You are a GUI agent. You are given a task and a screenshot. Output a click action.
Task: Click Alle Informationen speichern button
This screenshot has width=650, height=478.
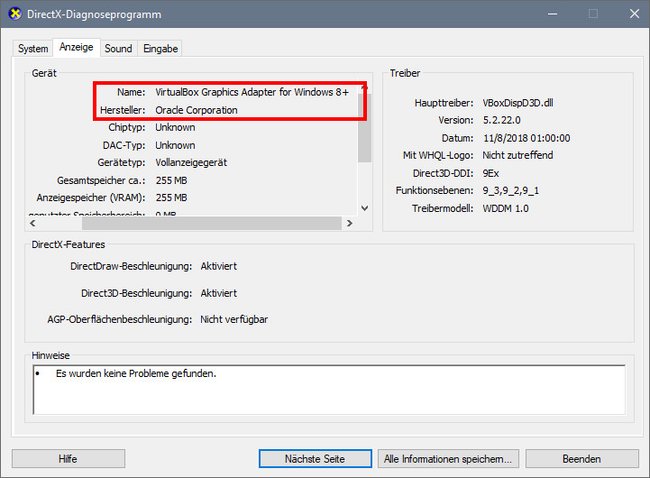pos(448,459)
